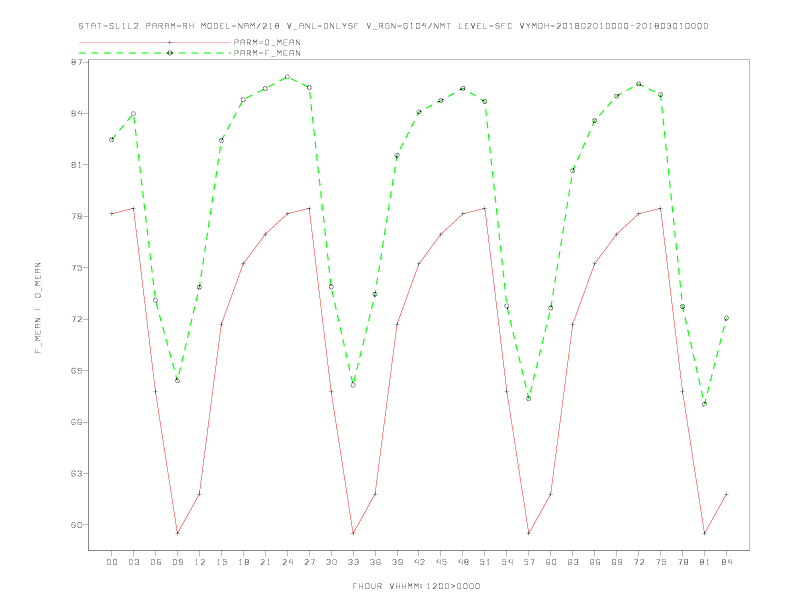
Task: Click the 54 forecast hour tick label
Action: pos(507,562)
